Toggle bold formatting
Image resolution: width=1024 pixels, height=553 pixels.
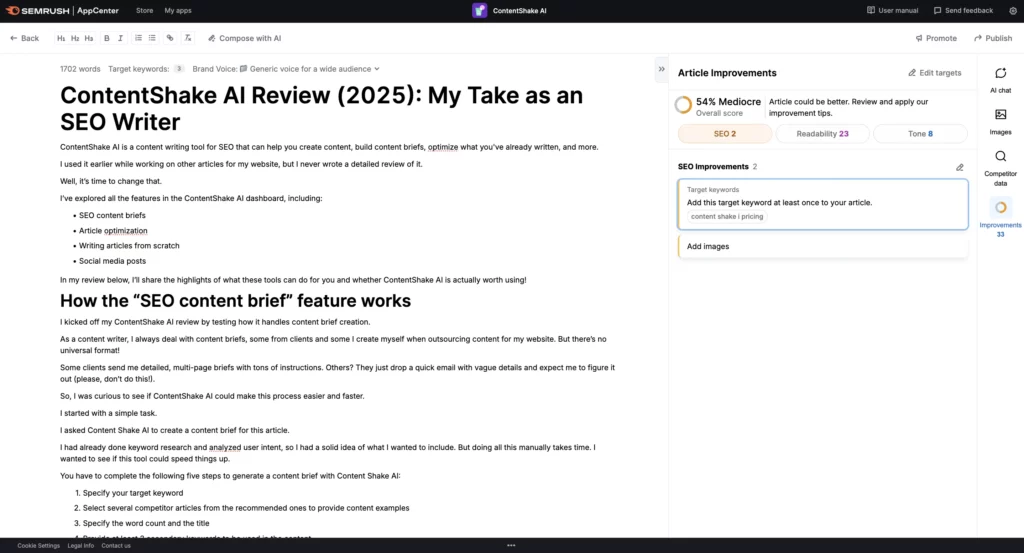pyautogui.click(x=106, y=39)
